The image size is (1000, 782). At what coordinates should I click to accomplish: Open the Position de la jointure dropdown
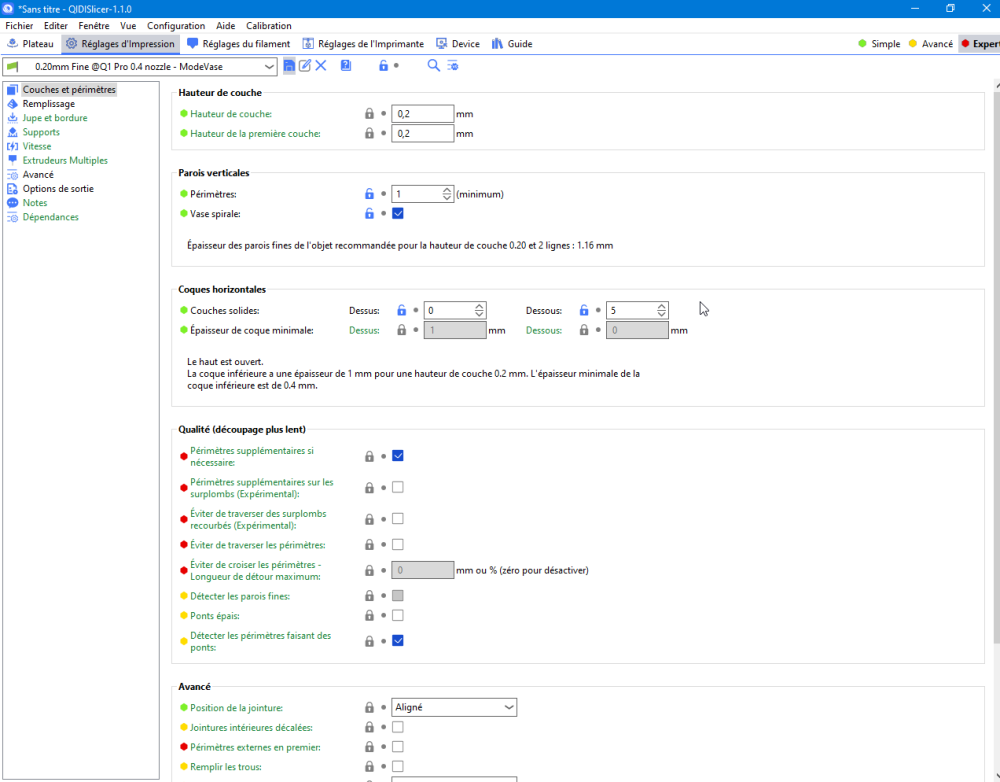(453, 707)
